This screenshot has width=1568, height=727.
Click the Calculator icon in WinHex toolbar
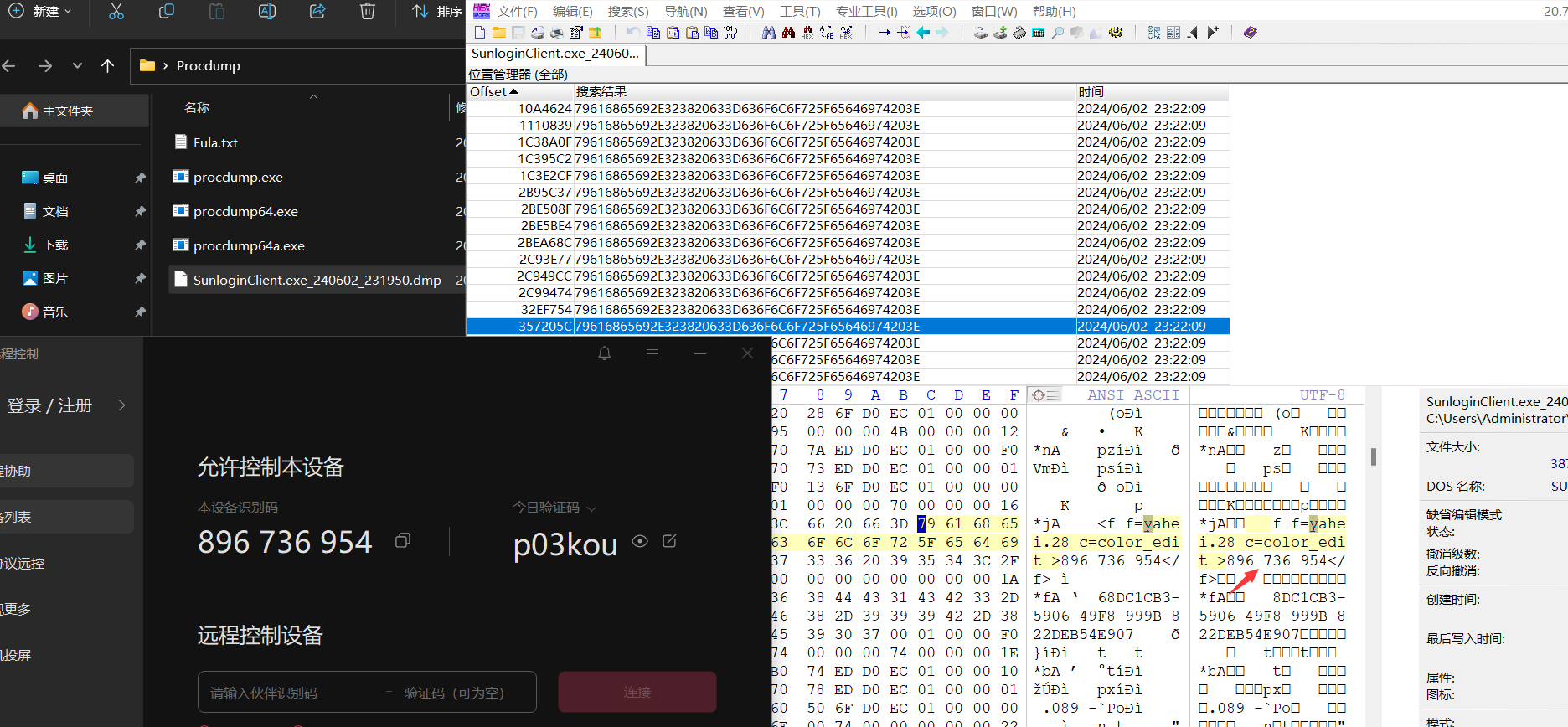1039,32
